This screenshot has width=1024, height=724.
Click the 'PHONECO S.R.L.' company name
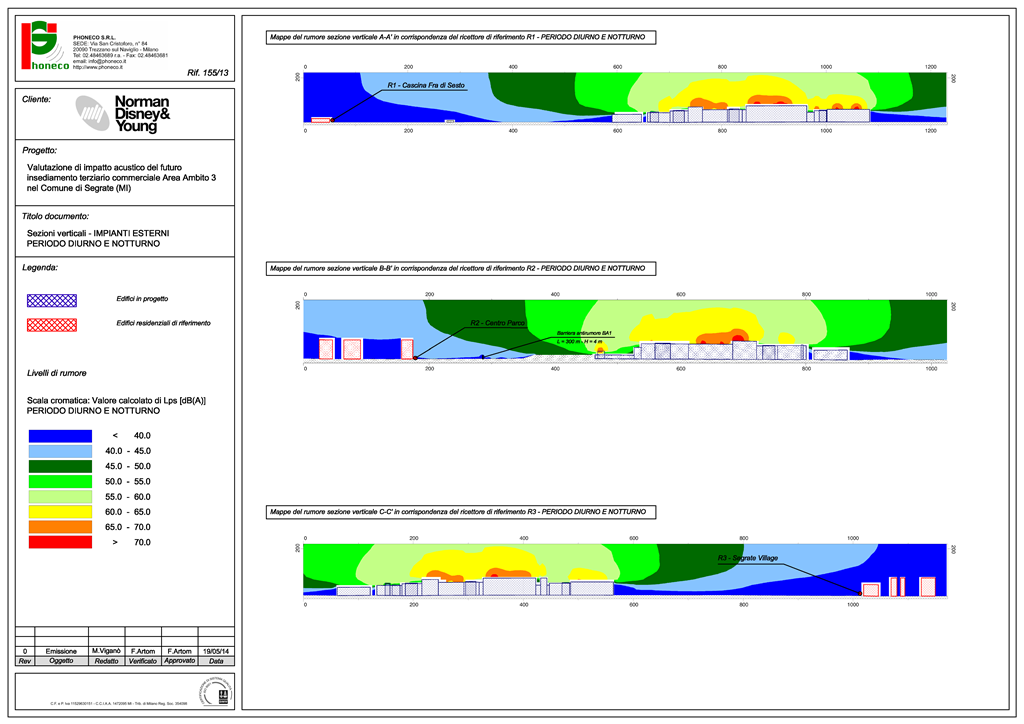pos(95,38)
